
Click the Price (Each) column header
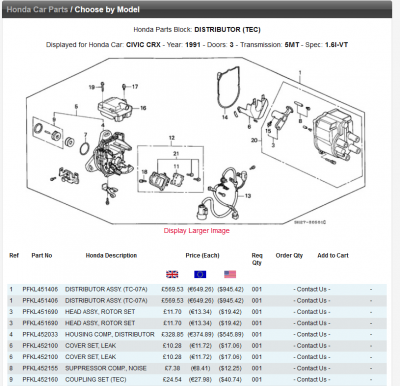tap(202, 255)
